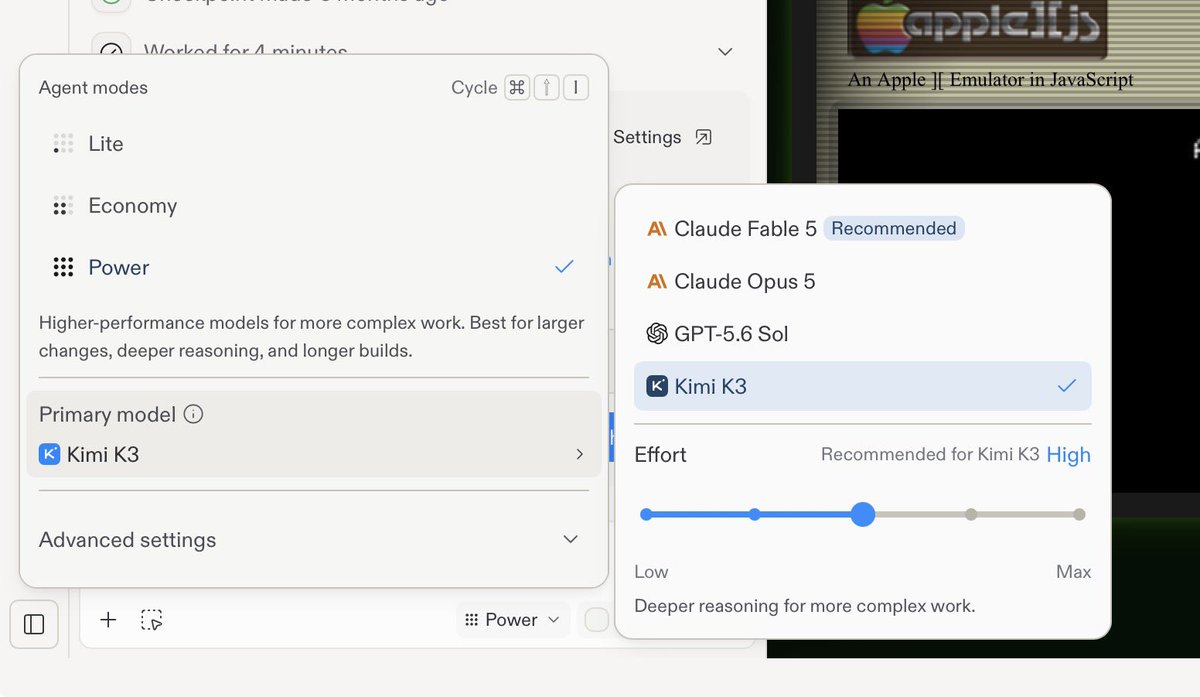Set Effort to the second slider stop
This screenshot has width=1200, height=697.
(x=754, y=515)
